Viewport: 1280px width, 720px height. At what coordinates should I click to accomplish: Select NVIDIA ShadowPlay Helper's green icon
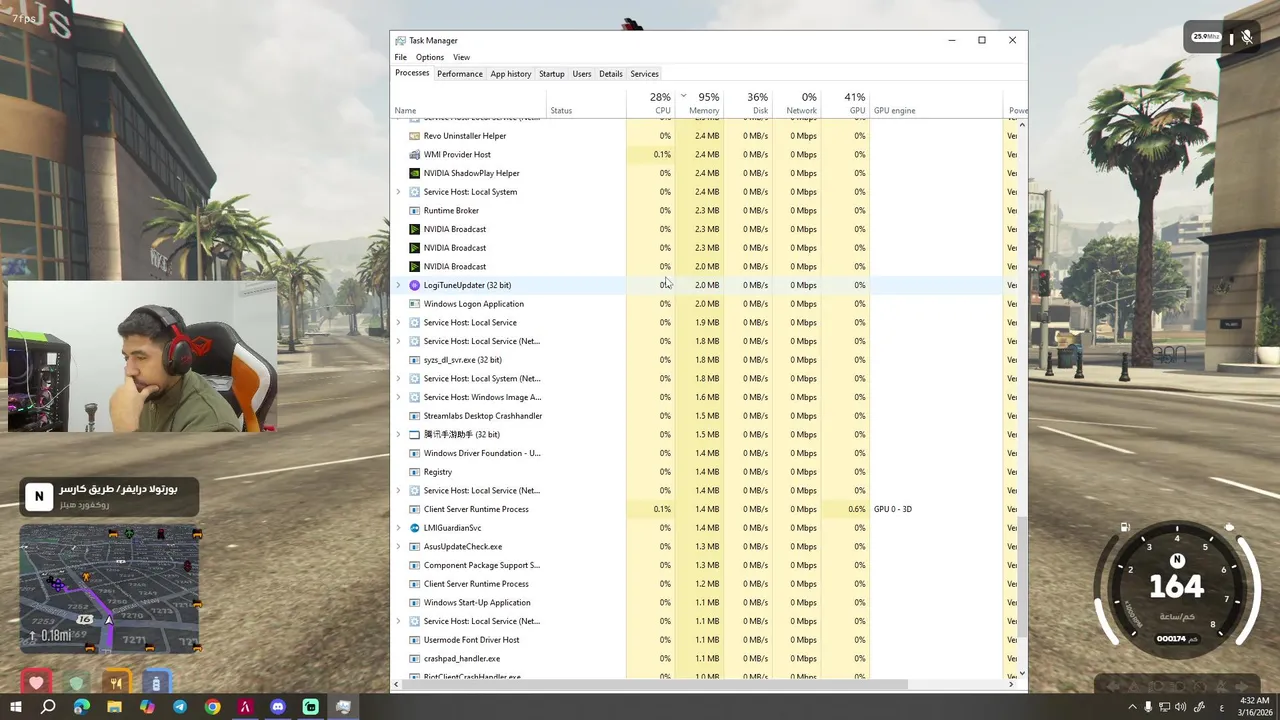click(415, 173)
